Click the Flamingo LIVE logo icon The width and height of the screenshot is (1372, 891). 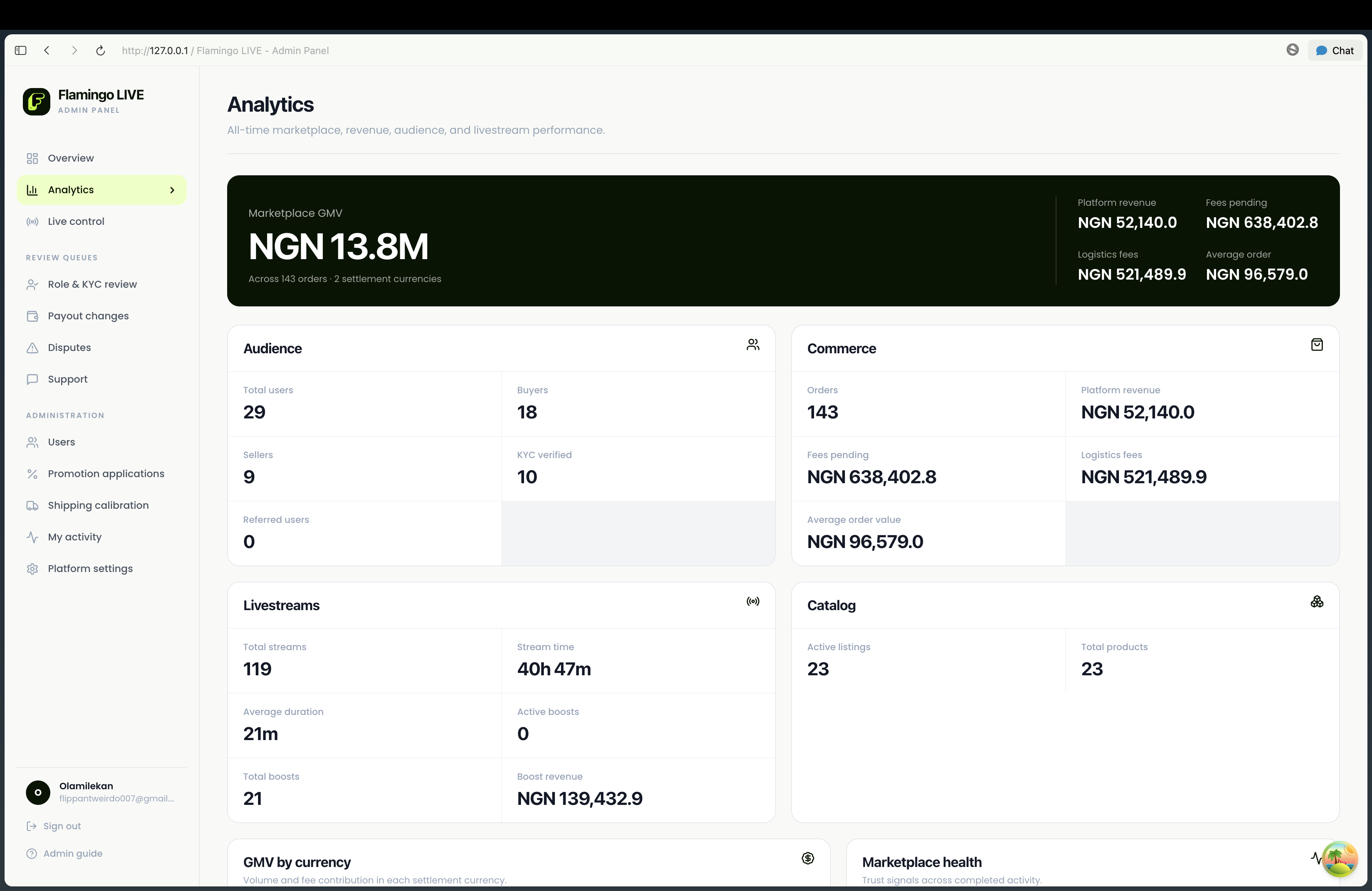[x=36, y=101]
